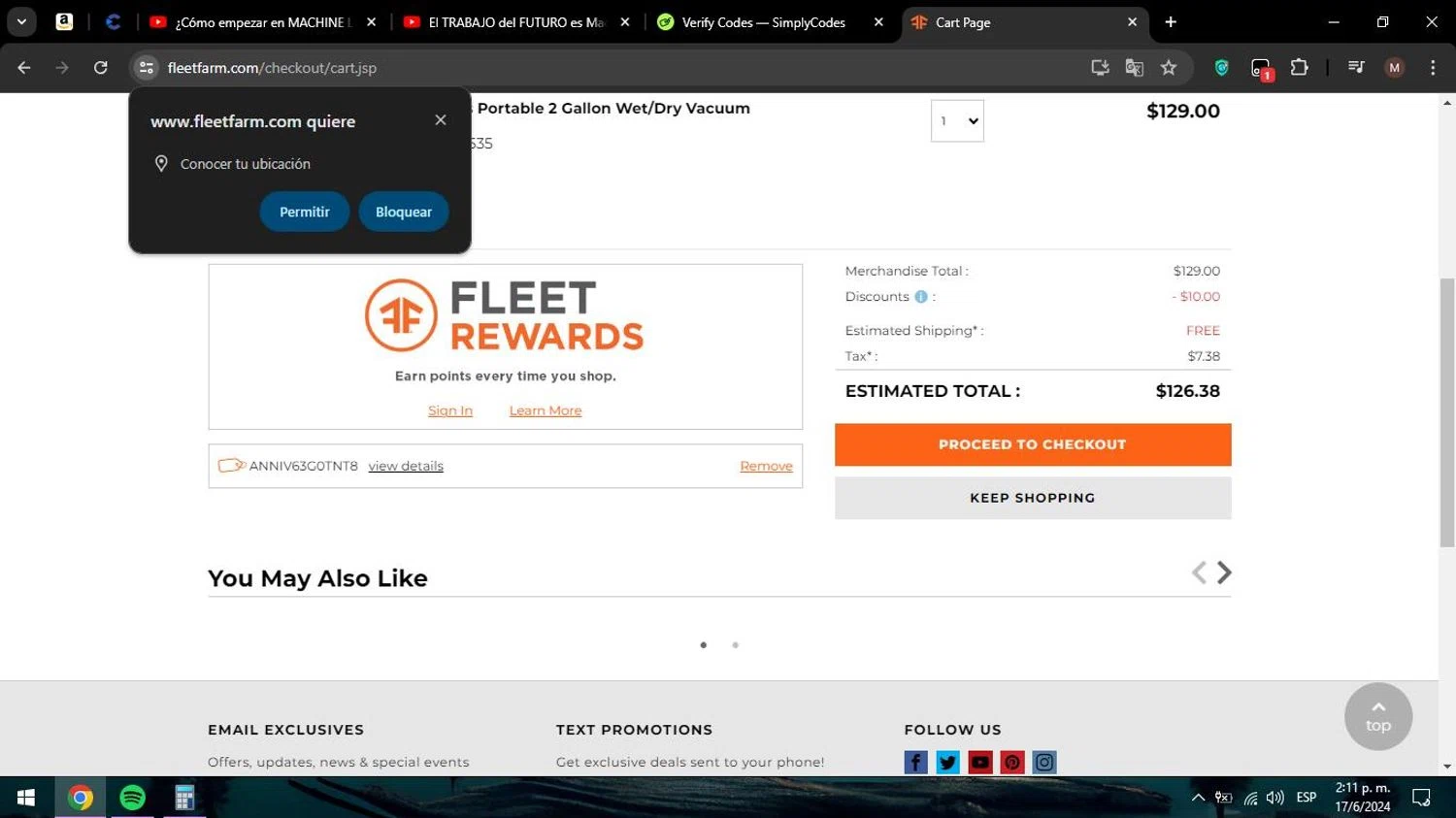Screen dimensions: 1456x818
Task: Click Portable 2 Gallon Wet/Dry Vacuum title
Action: (x=613, y=108)
